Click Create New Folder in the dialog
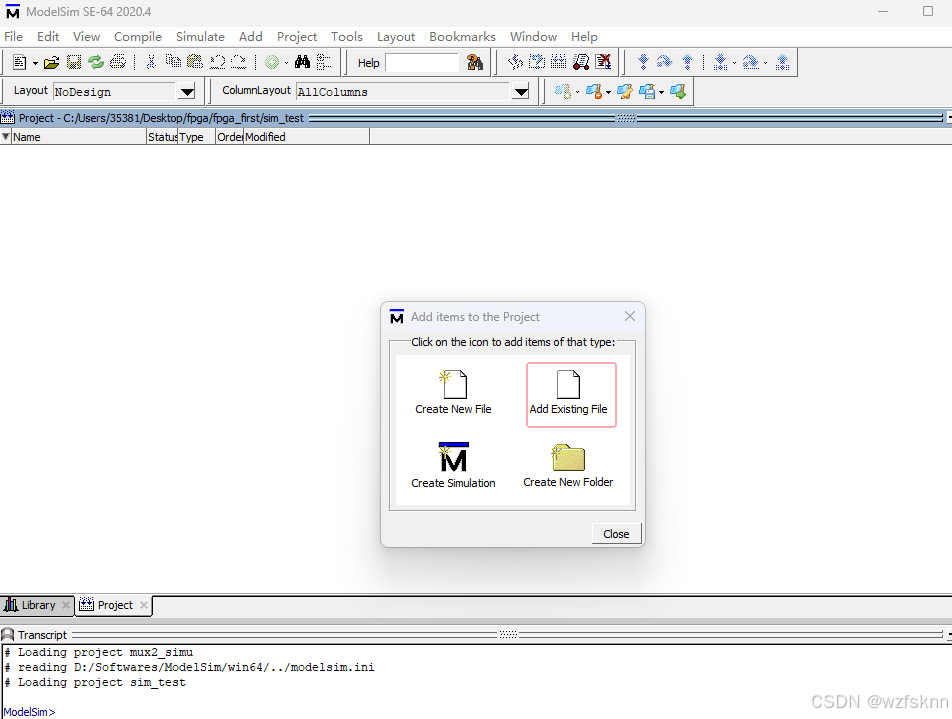Image resolution: width=952 pixels, height=719 pixels. [x=568, y=466]
